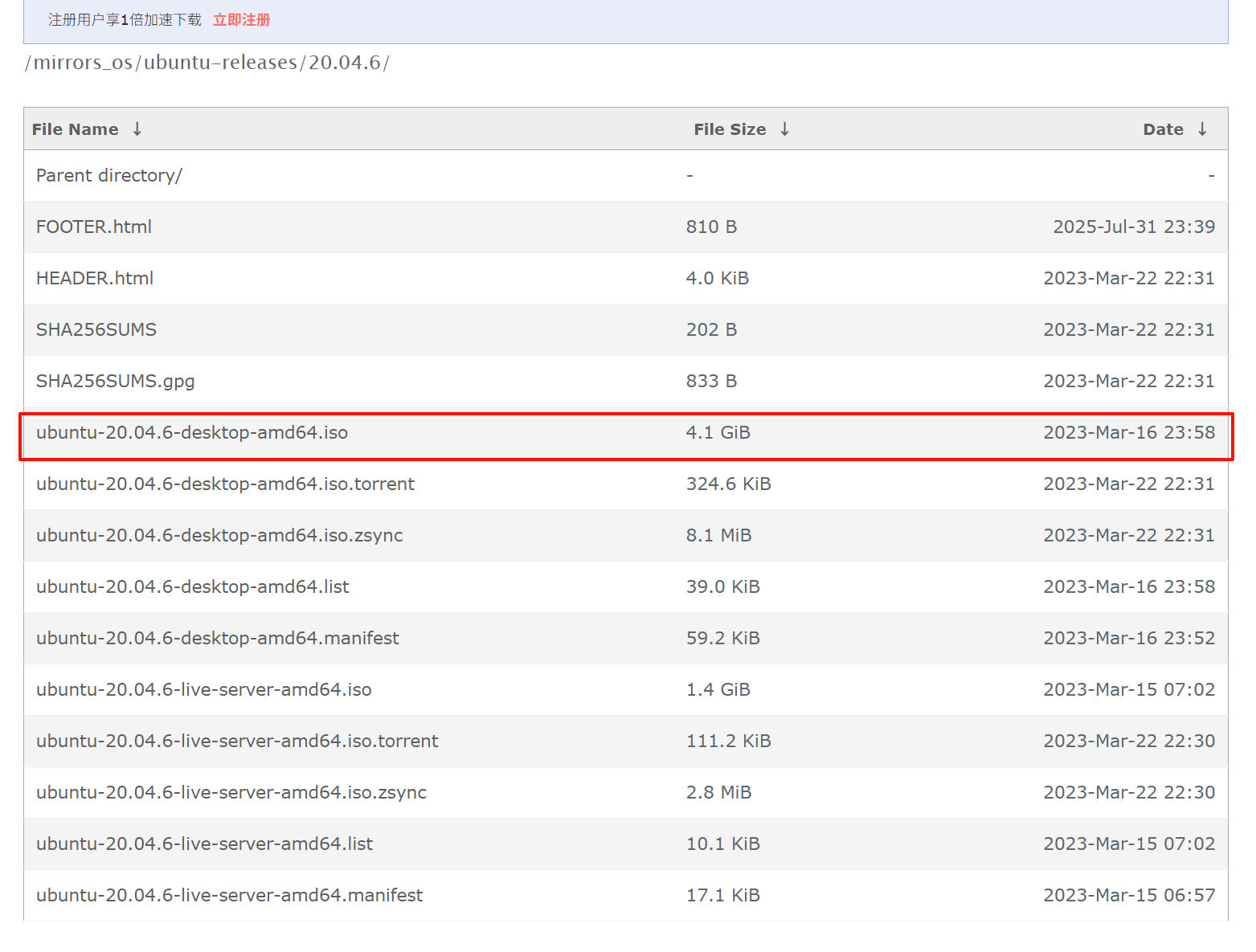This screenshot has height=952, width=1256.
Task: Open ubuntu-20.04.6-live-server-amd64.manifest
Action: tap(229, 895)
